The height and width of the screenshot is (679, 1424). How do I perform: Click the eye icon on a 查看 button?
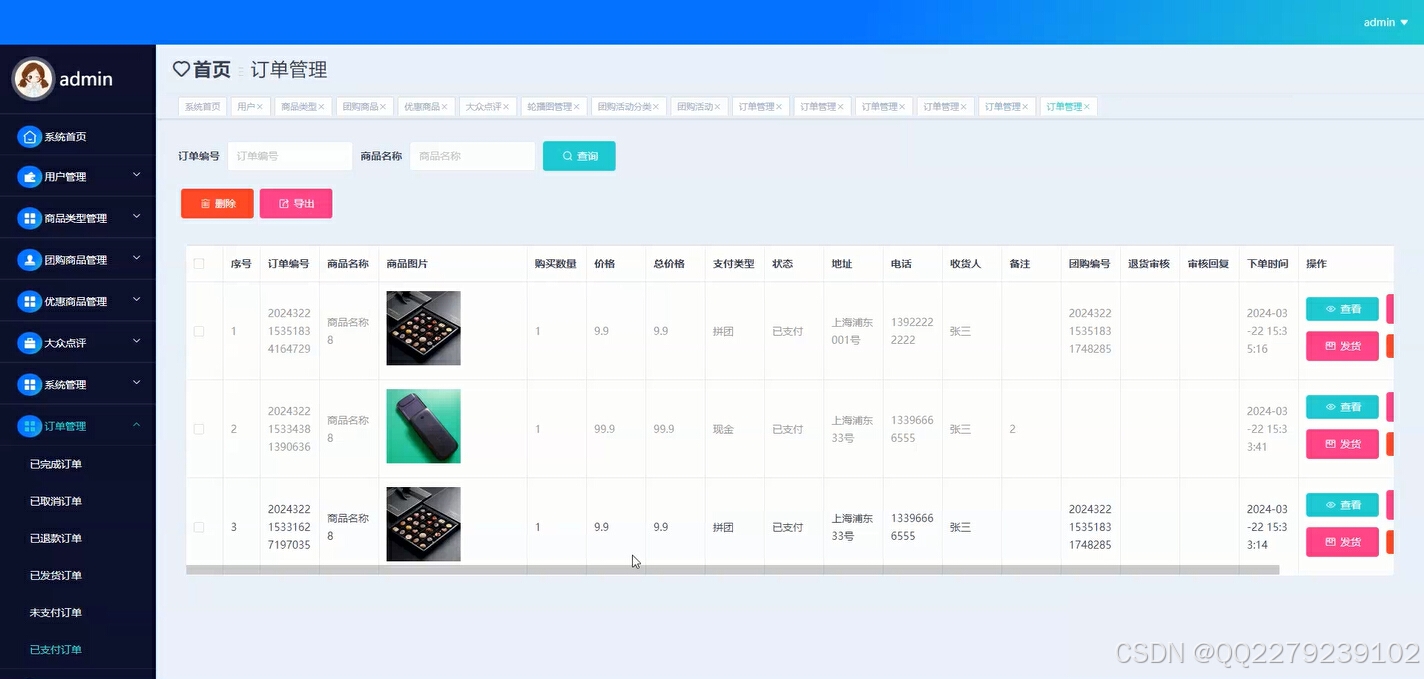point(1330,308)
